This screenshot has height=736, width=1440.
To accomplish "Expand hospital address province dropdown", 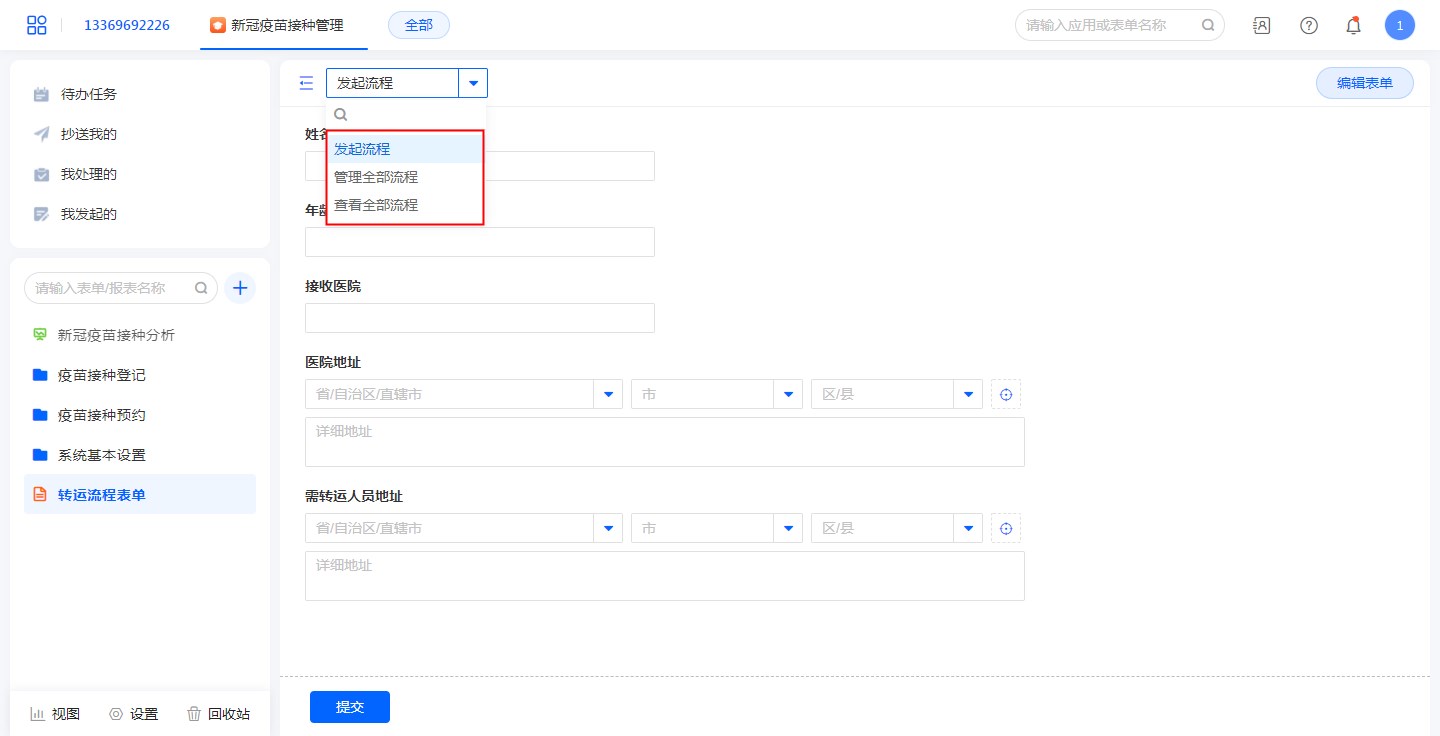I will (x=608, y=394).
